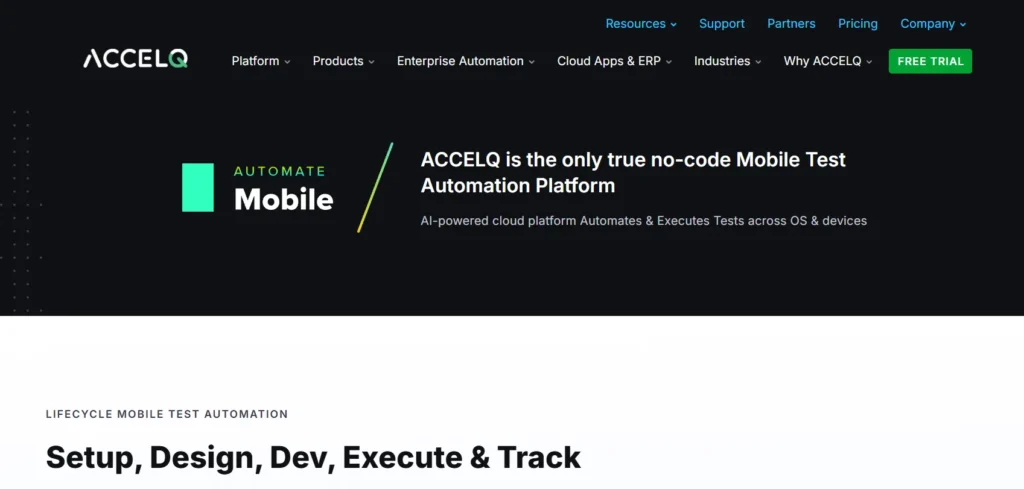Expand the Why ACCELQ chevron arrow
This screenshot has width=1024, height=489.
869,62
